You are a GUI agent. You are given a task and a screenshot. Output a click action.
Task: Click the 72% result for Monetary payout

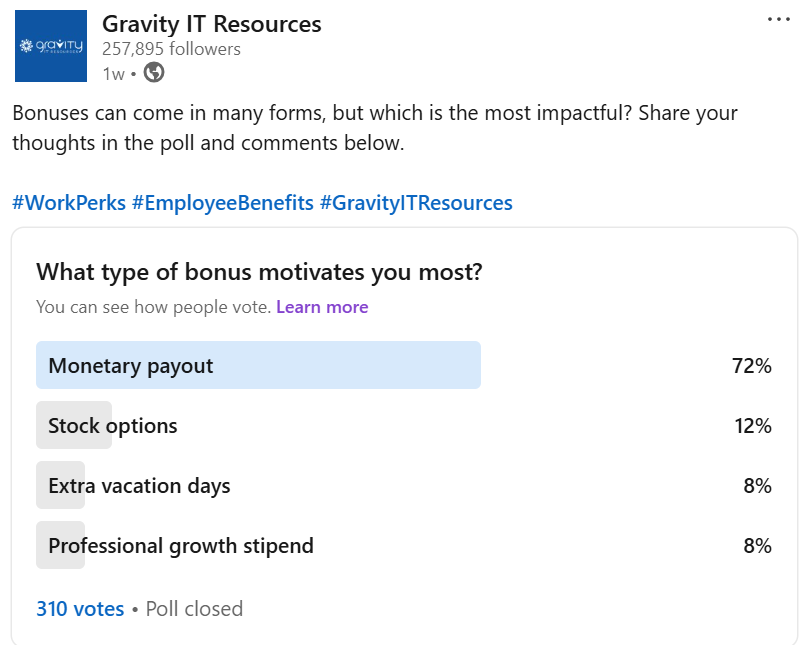pyautogui.click(x=752, y=366)
